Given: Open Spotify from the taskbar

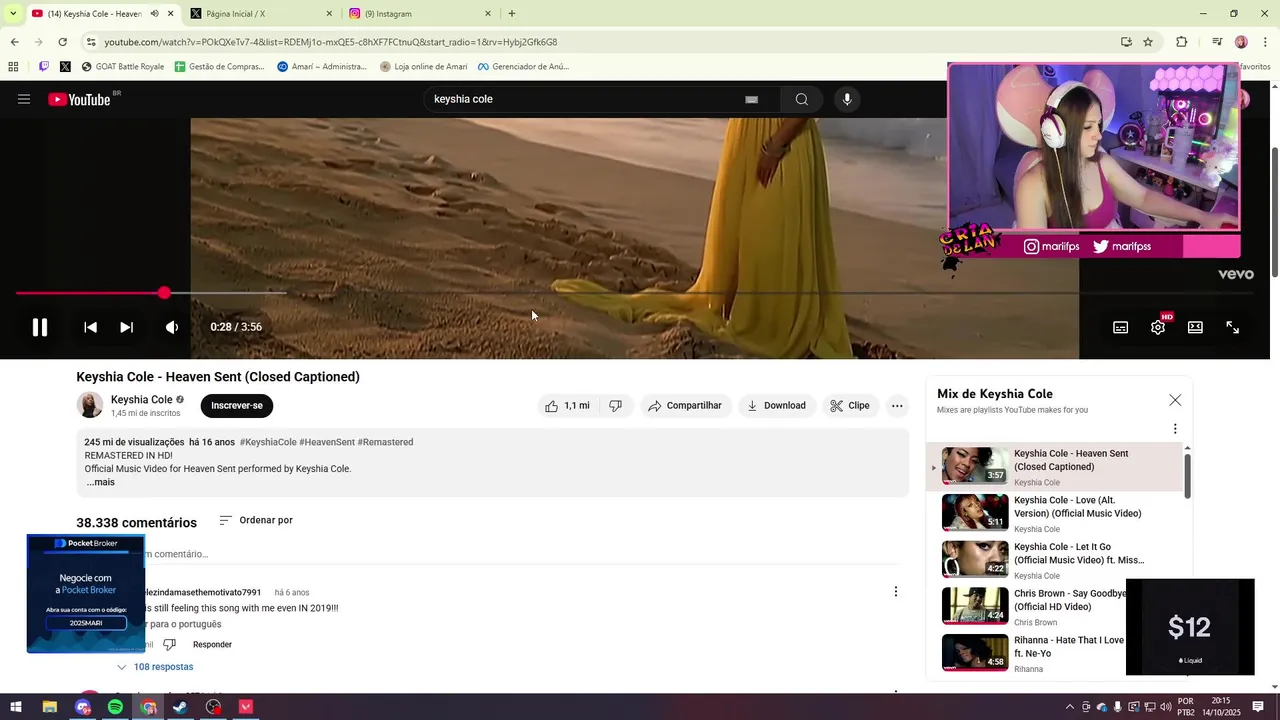Looking at the screenshot, I should [115, 707].
